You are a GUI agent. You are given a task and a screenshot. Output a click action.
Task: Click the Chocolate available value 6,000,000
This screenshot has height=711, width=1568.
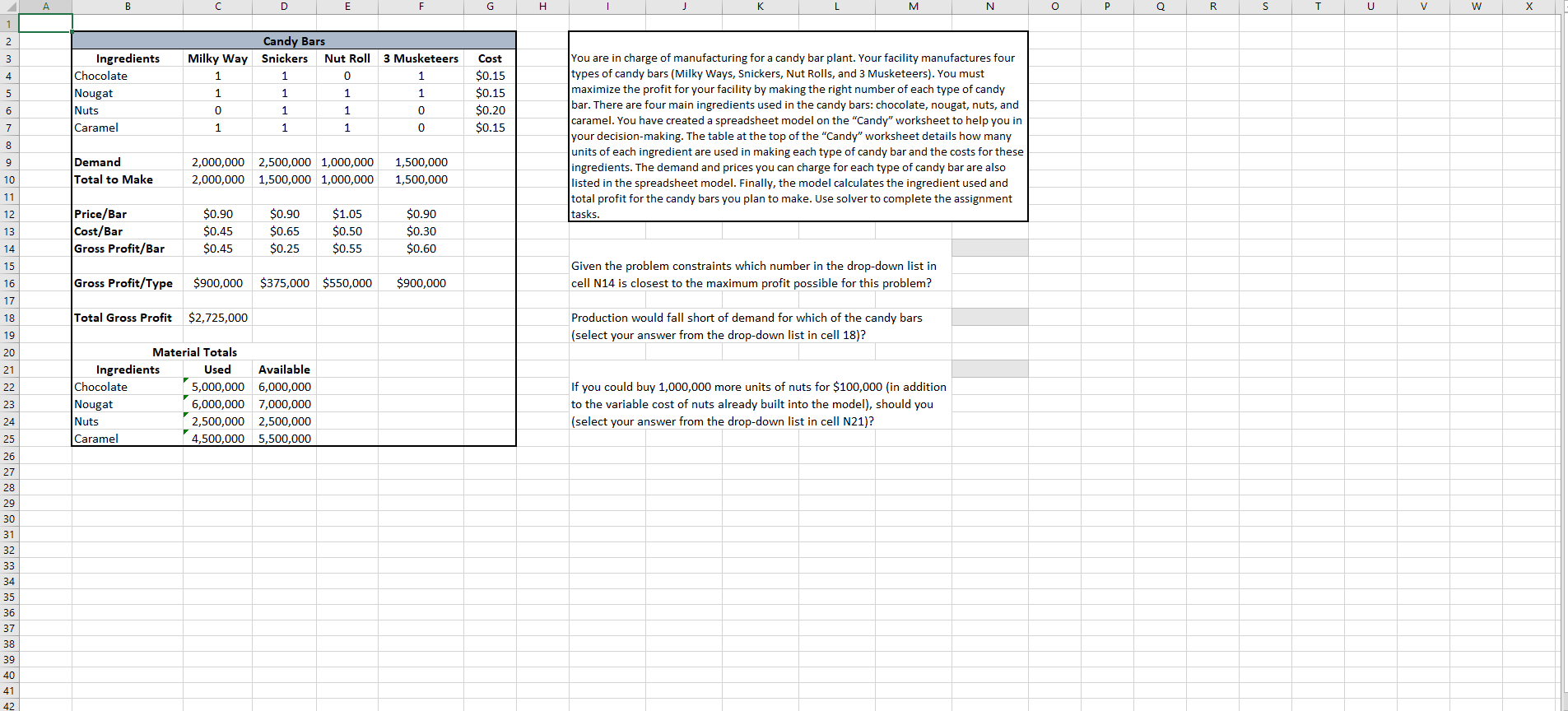[x=284, y=387]
